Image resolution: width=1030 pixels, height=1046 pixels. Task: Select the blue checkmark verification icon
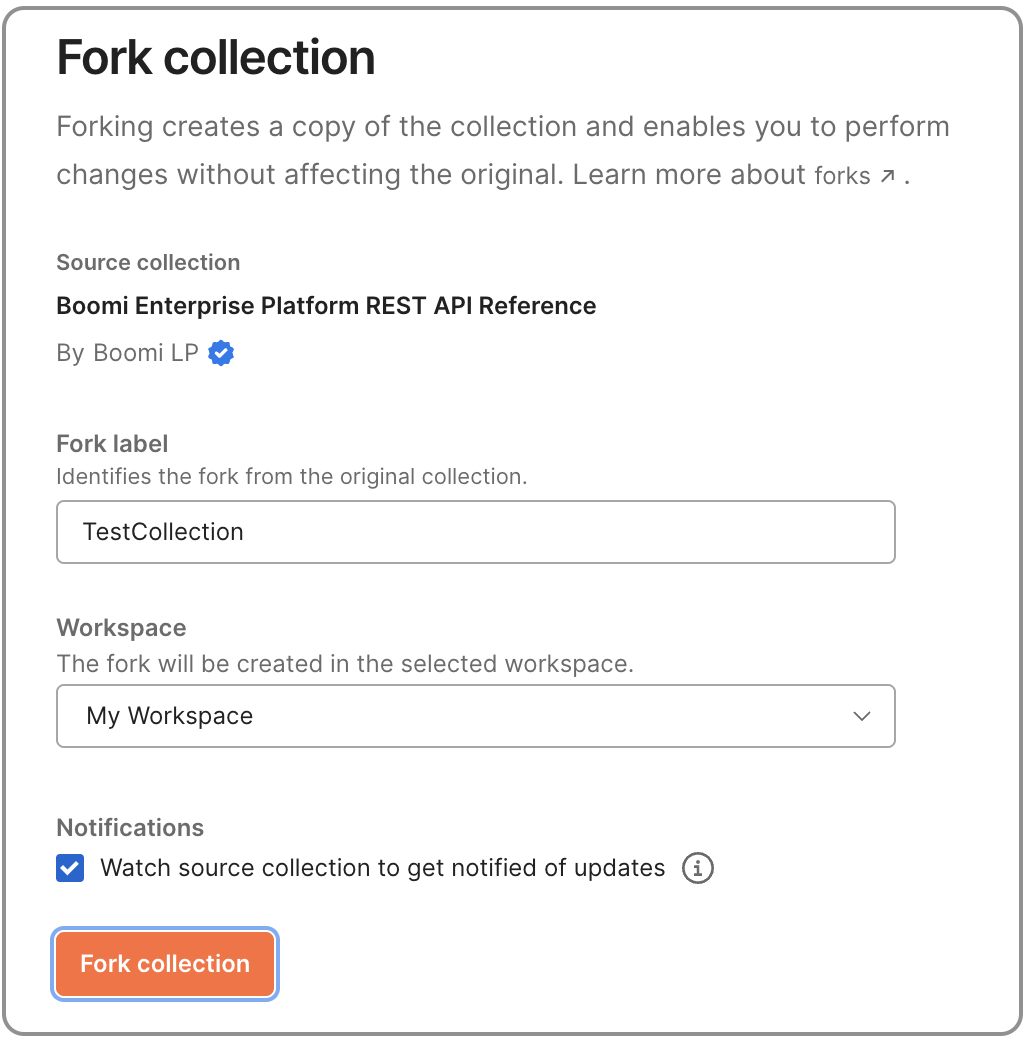221,352
